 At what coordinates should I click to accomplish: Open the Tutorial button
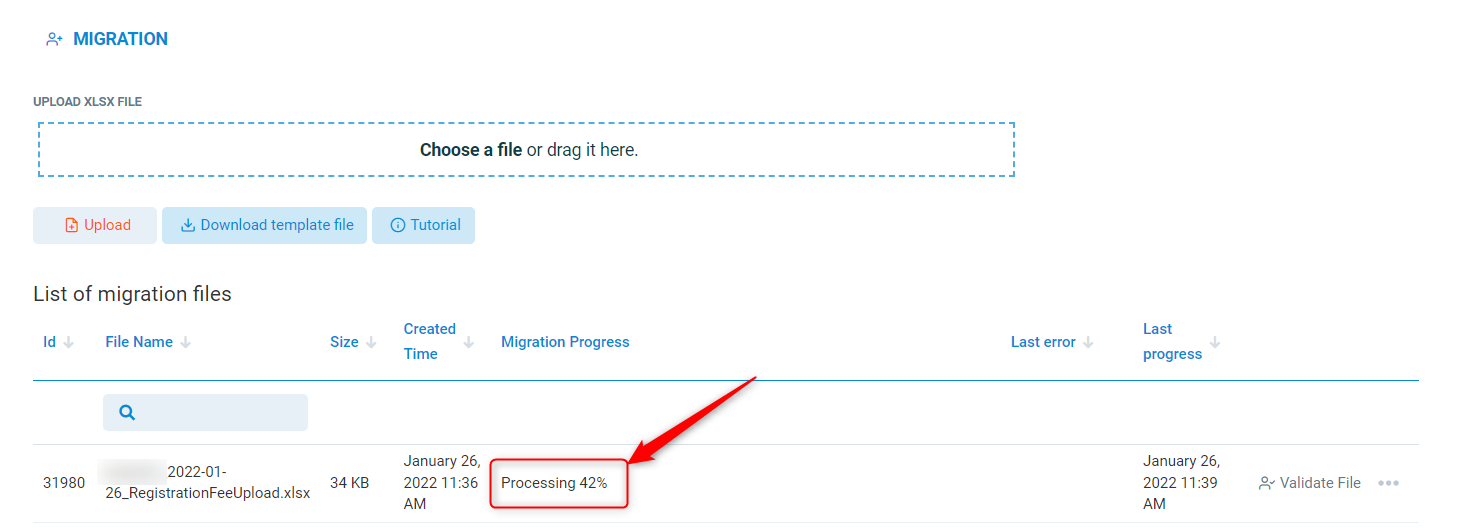coord(424,225)
